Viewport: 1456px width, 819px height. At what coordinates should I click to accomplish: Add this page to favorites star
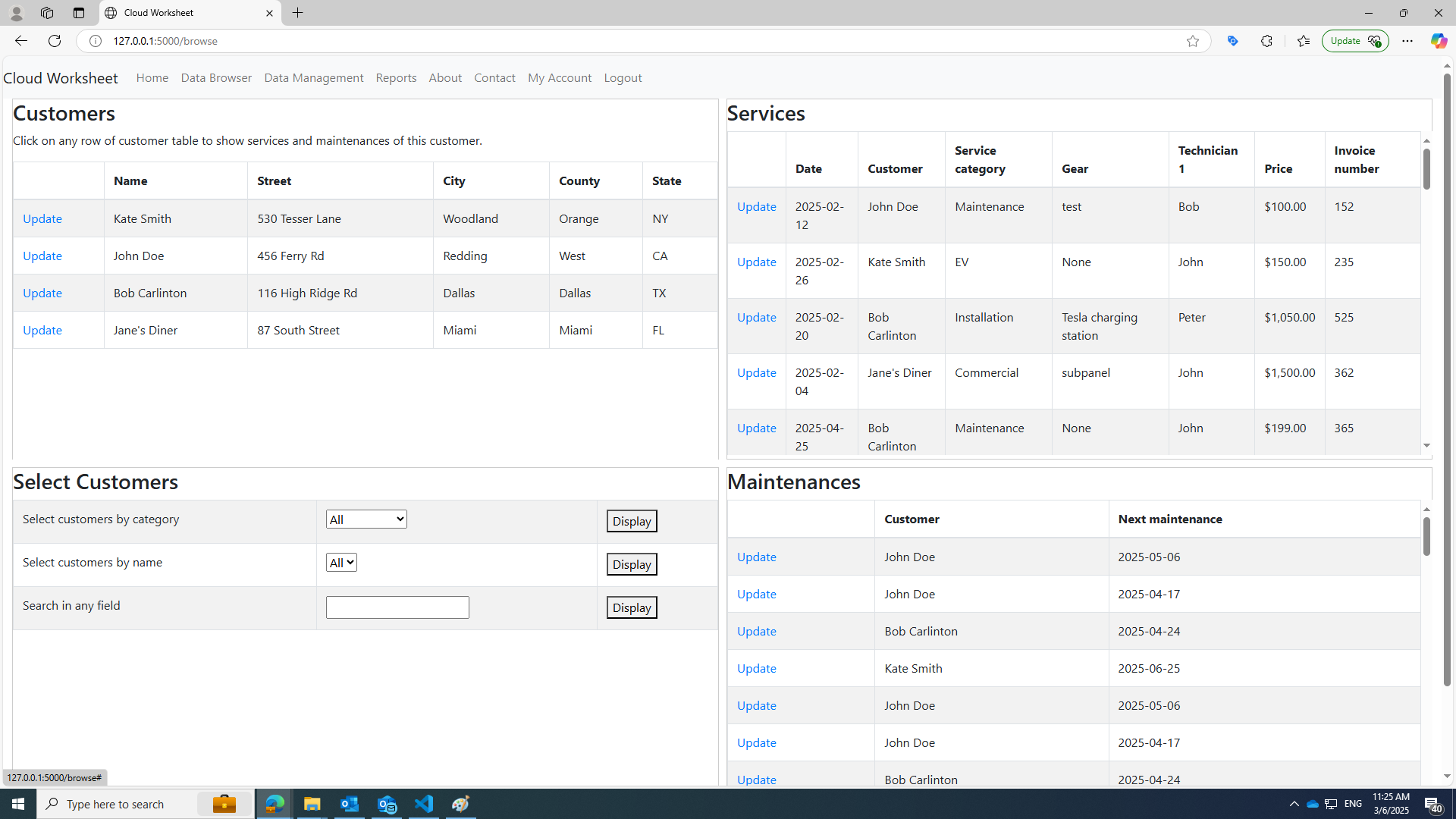click(x=1192, y=41)
